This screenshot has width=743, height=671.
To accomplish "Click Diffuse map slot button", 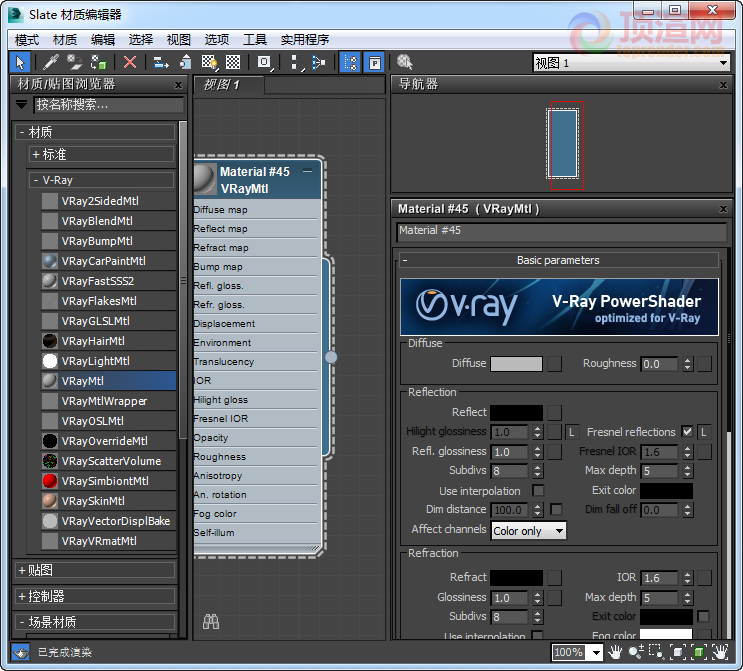I will pyautogui.click(x=554, y=364).
